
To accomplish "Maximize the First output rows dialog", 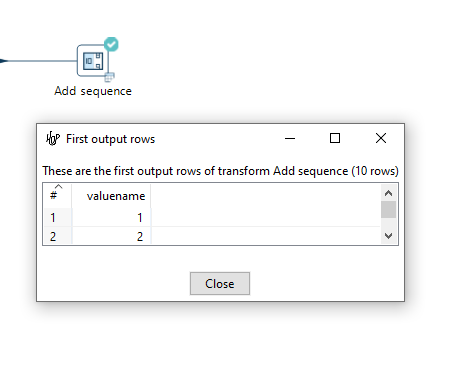I will tap(335, 138).
